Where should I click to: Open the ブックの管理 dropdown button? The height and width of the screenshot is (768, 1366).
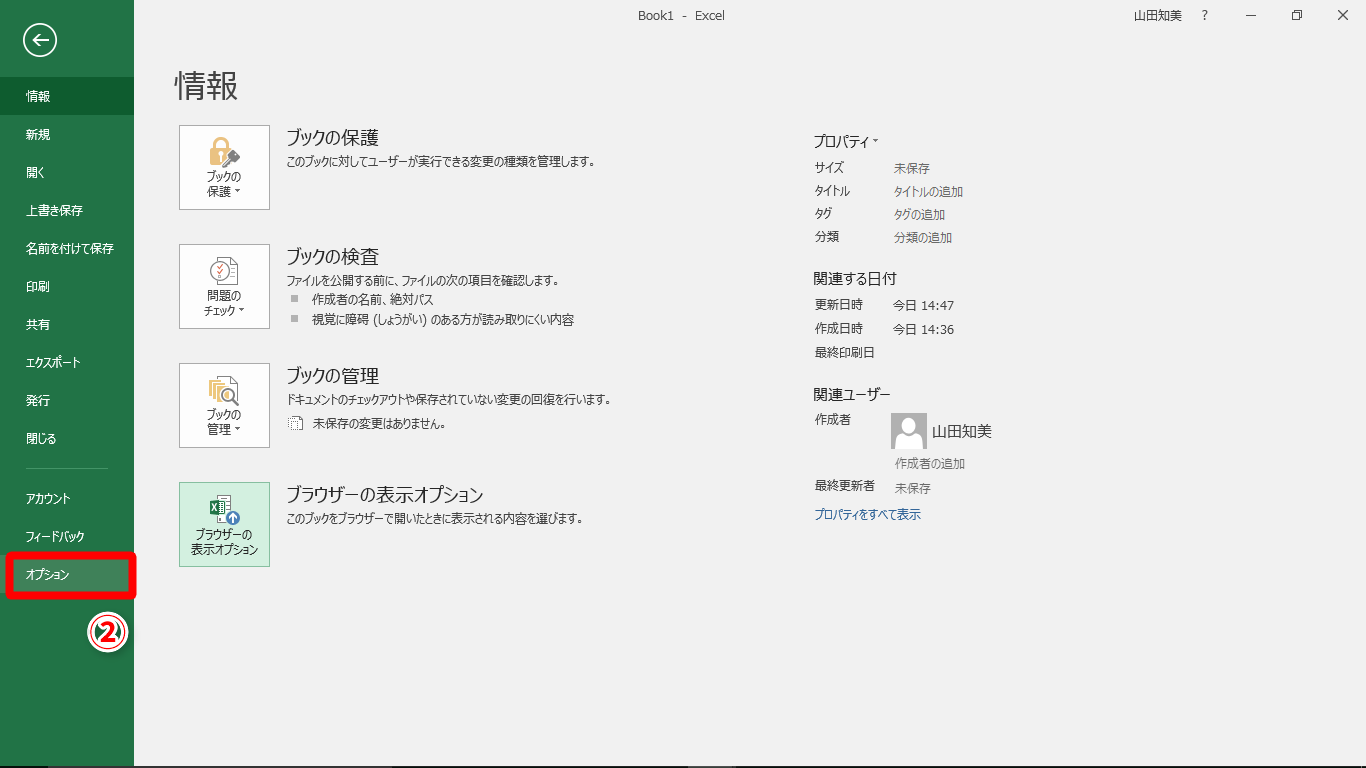pyautogui.click(x=224, y=405)
